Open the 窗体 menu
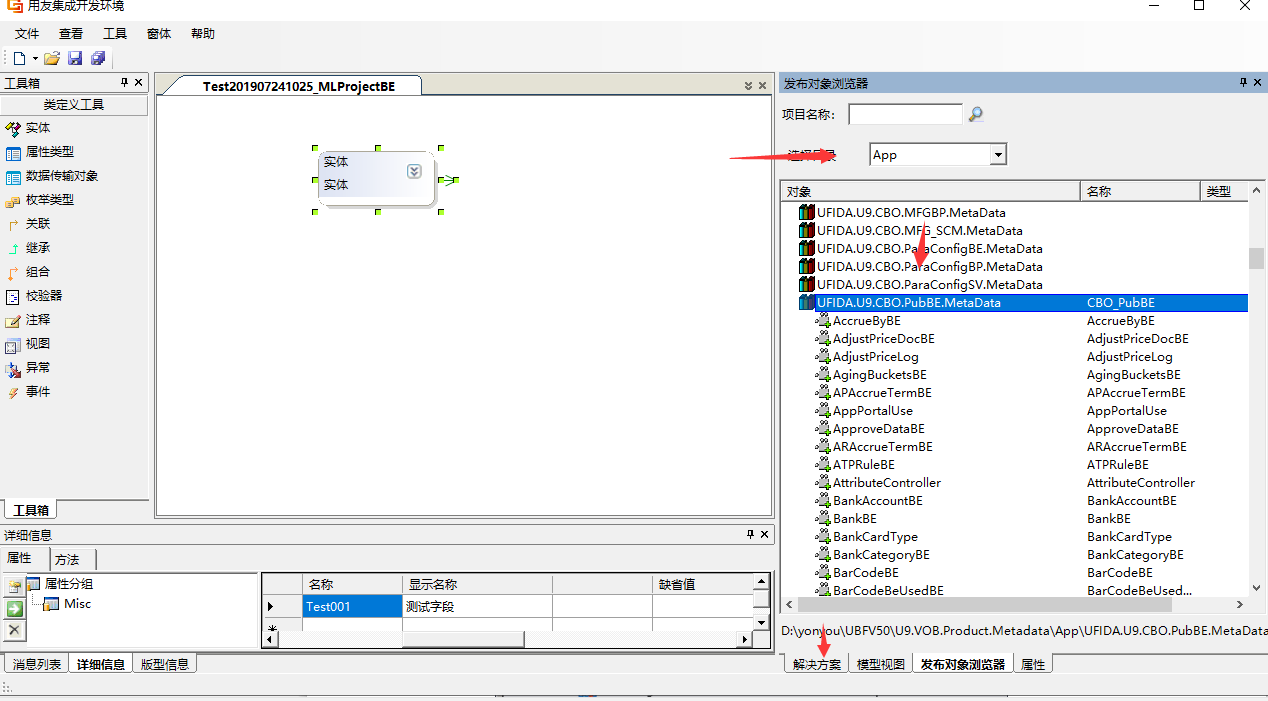 tap(159, 34)
